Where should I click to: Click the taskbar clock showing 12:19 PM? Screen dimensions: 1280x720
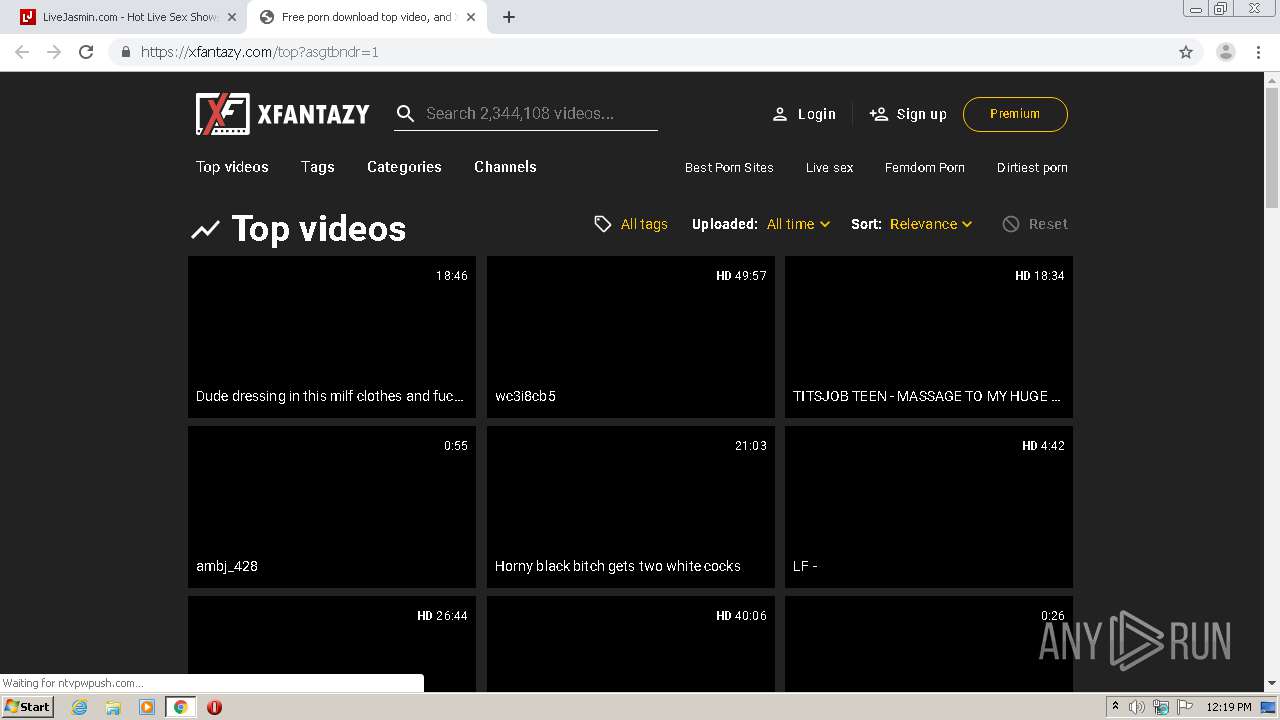click(1229, 707)
